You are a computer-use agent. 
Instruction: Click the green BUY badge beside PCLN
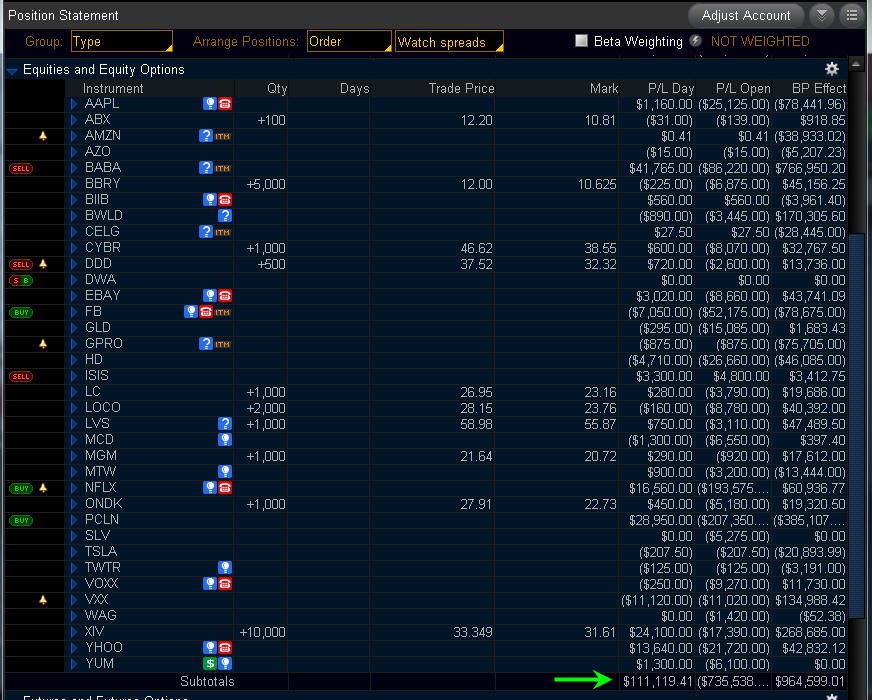pos(21,520)
